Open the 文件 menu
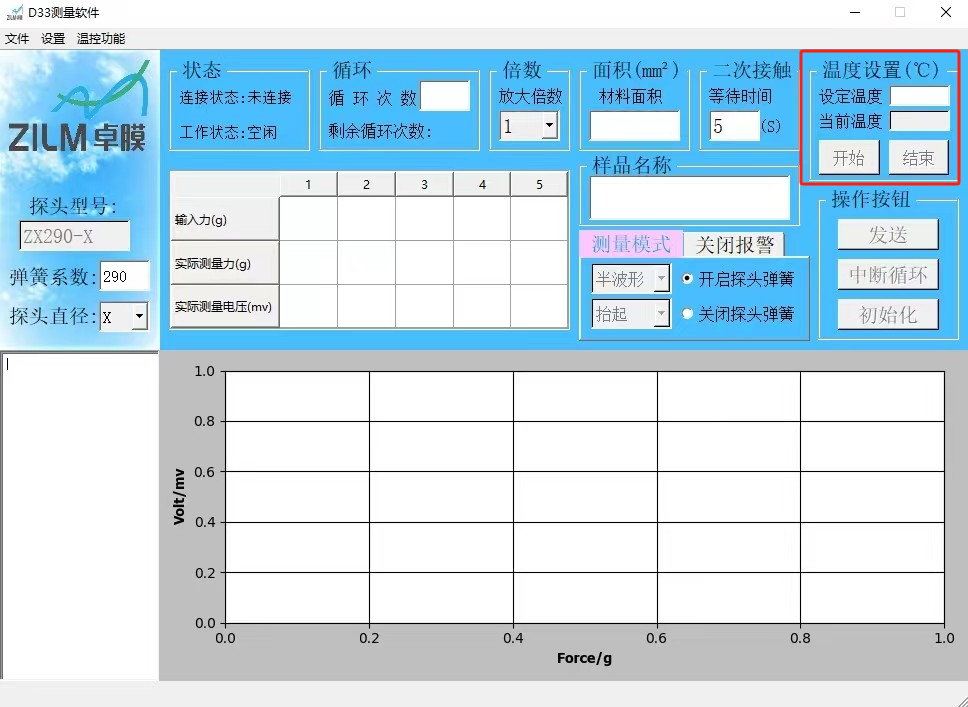 [17, 39]
